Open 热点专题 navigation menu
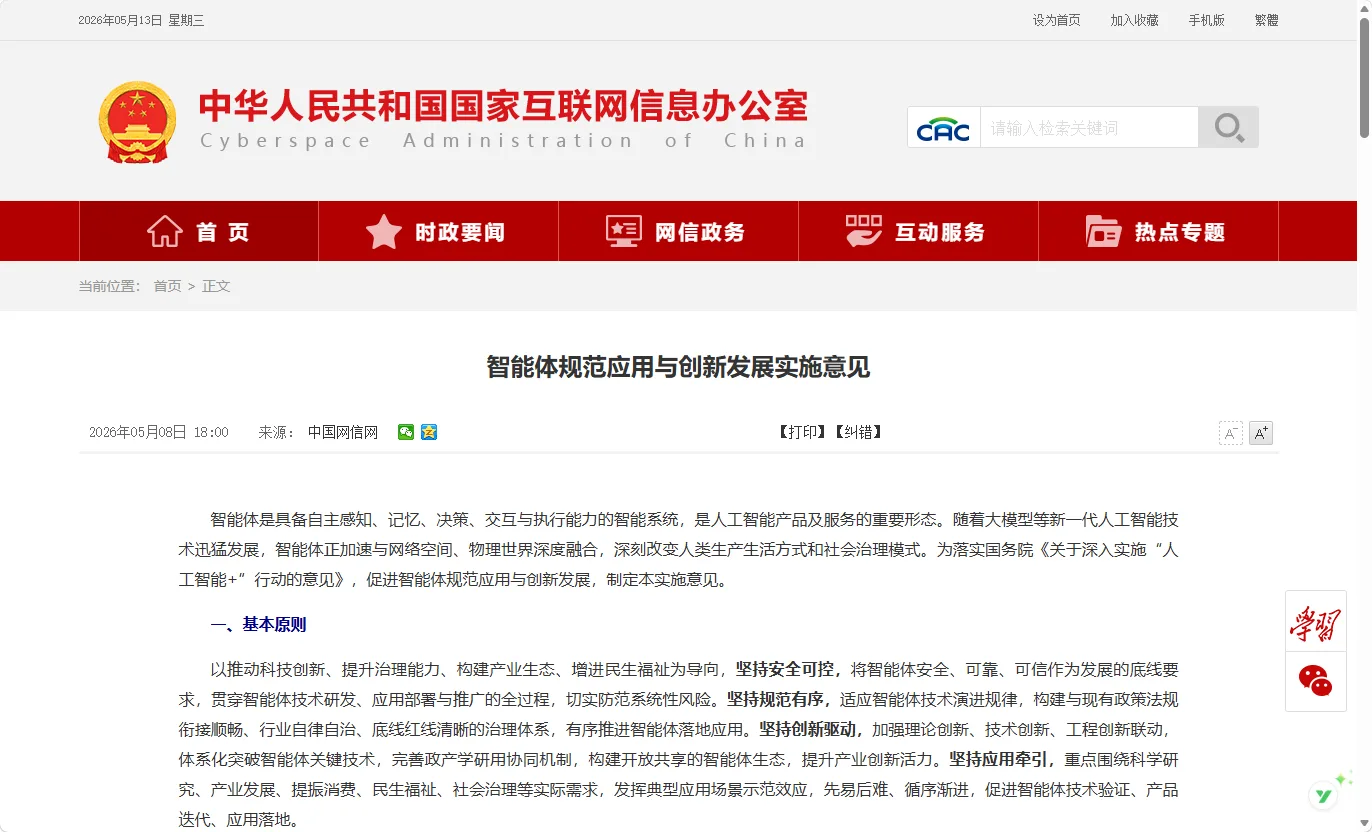Viewport: 1372px width, 832px height. [1159, 231]
